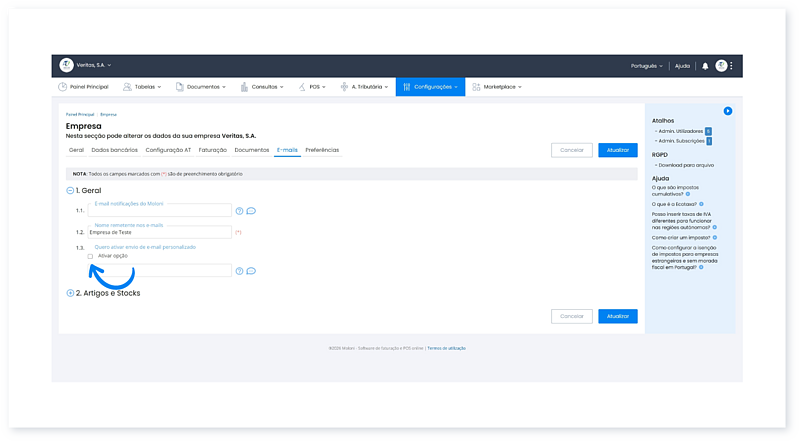
Task: Switch to the Documentos tab
Action: tap(252, 150)
